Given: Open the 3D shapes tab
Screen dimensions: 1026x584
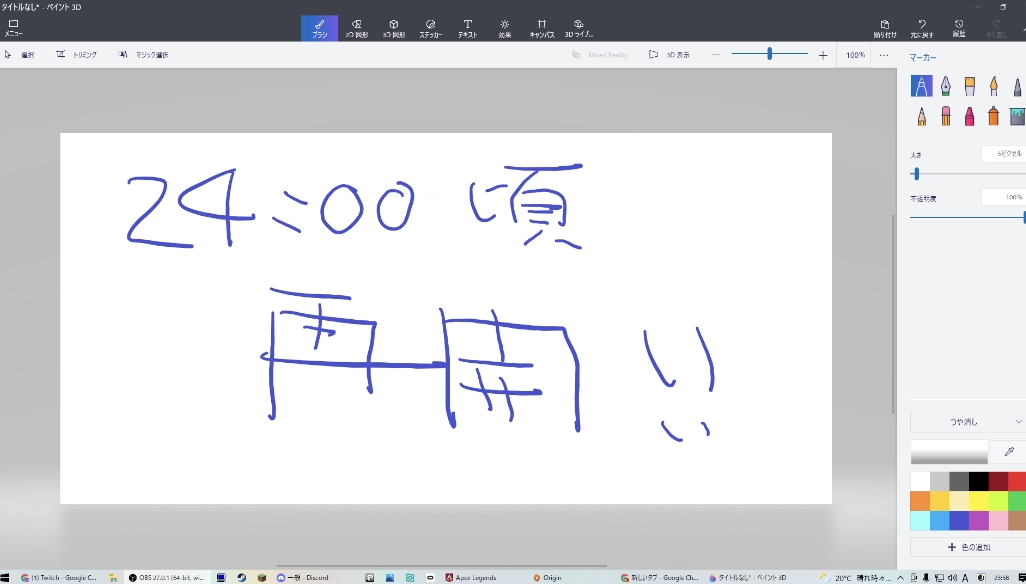Looking at the screenshot, I should point(394,28).
